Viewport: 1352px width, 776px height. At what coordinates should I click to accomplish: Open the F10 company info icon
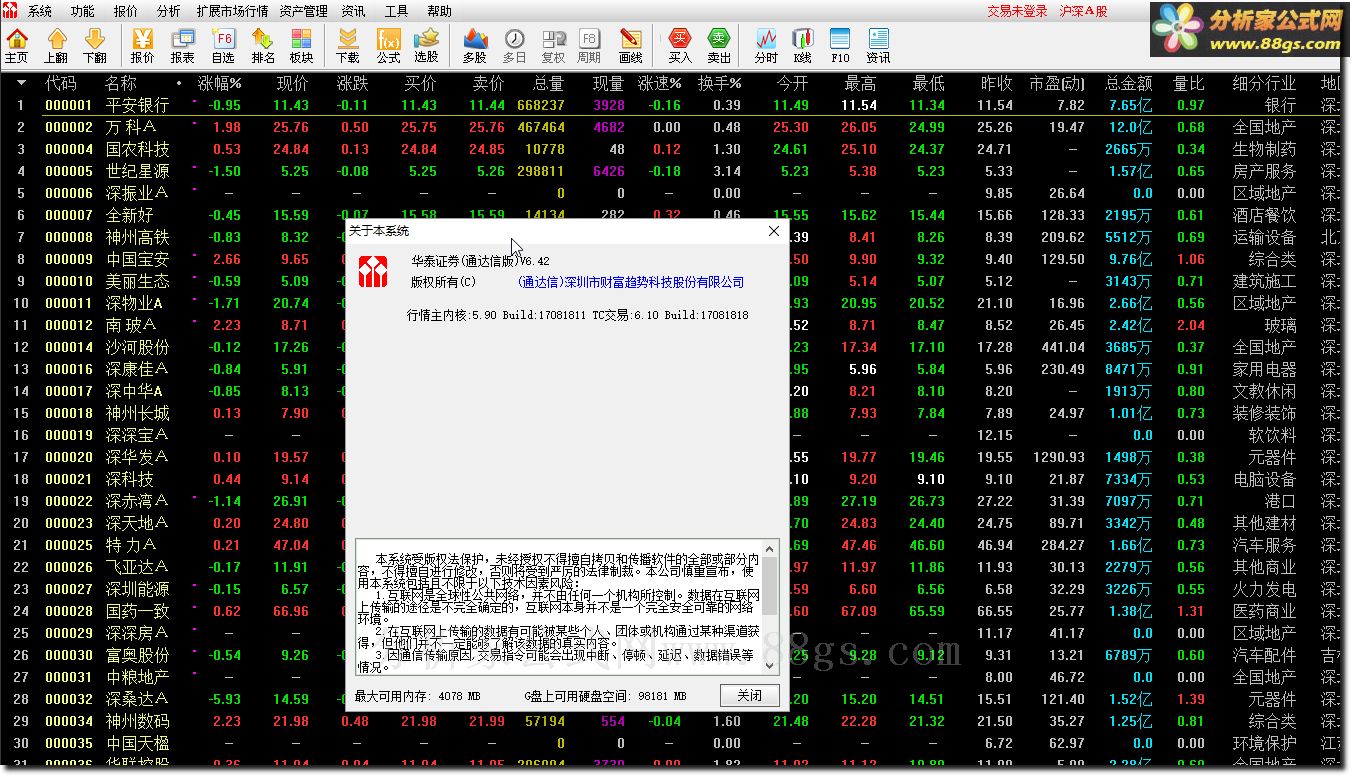pos(840,46)
